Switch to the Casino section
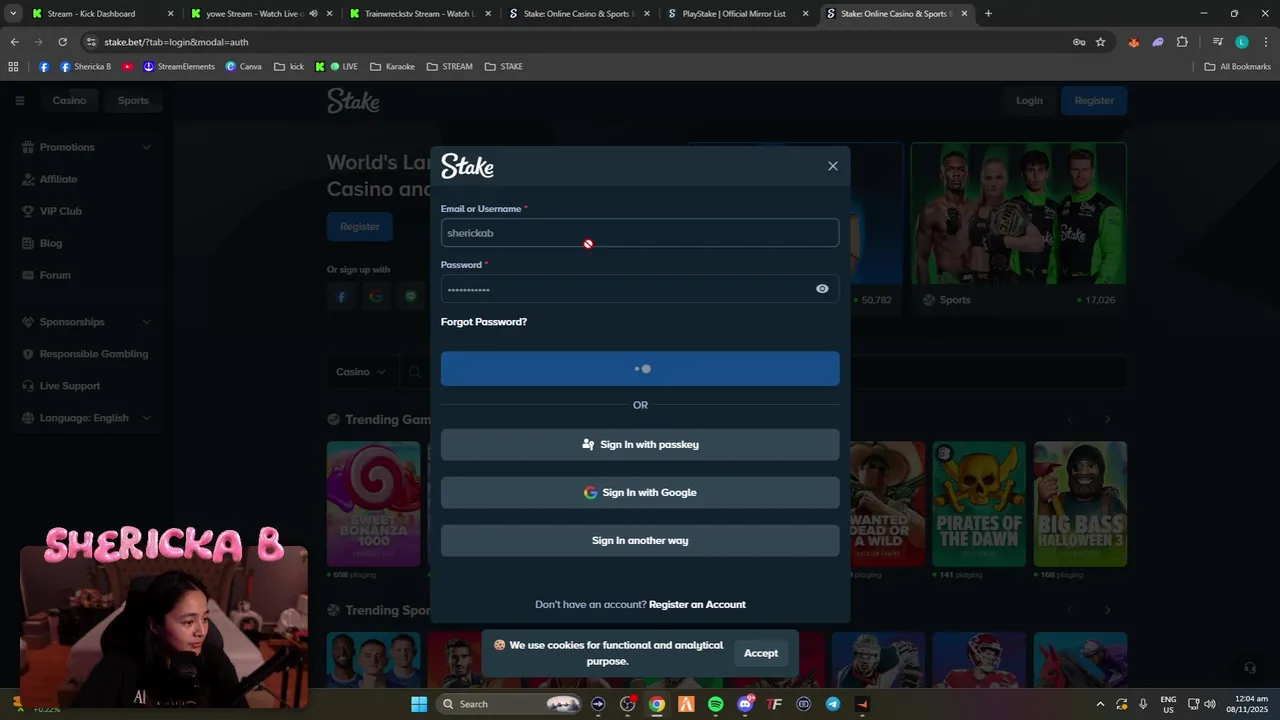This screenshot has width=1280, height=720. tap(69, 100)
